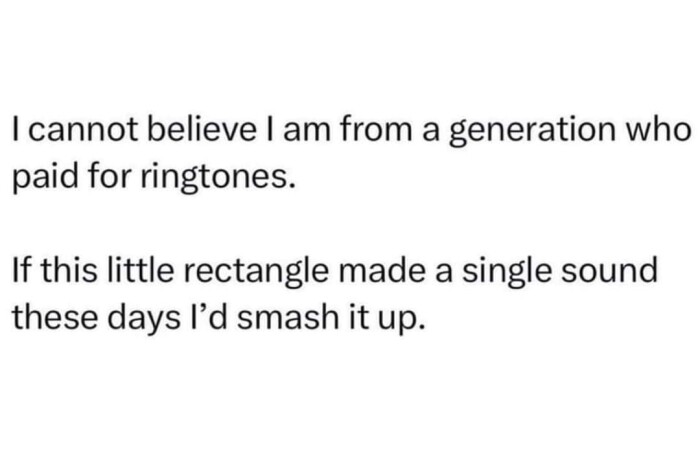This screenshot has width=700, height=462.
Task: Click the word "If" starting the second paragraph
Action: (x=19, y=269)
